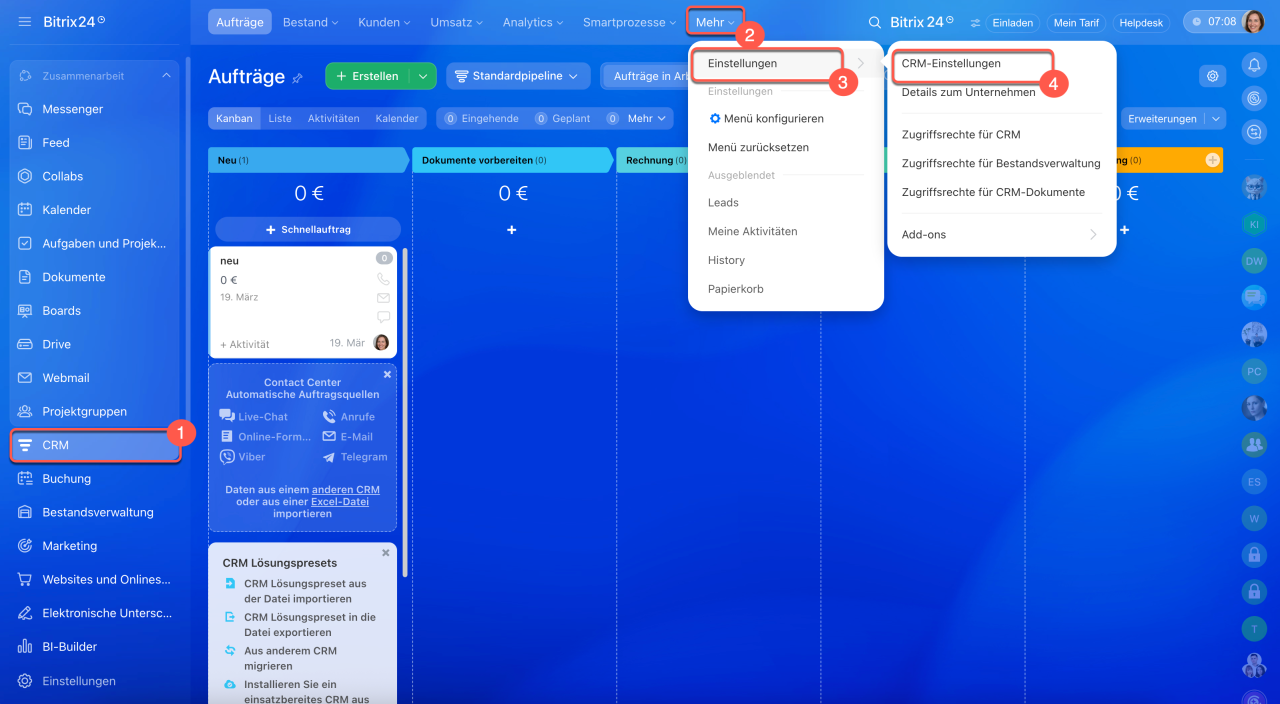1280x704 pixels.
Task: Switch to the Liste view tab
Action: point(280,118)
